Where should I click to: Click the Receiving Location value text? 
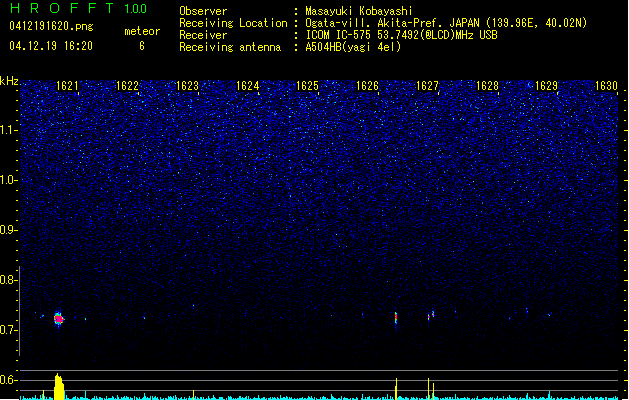tap(446, 23)
